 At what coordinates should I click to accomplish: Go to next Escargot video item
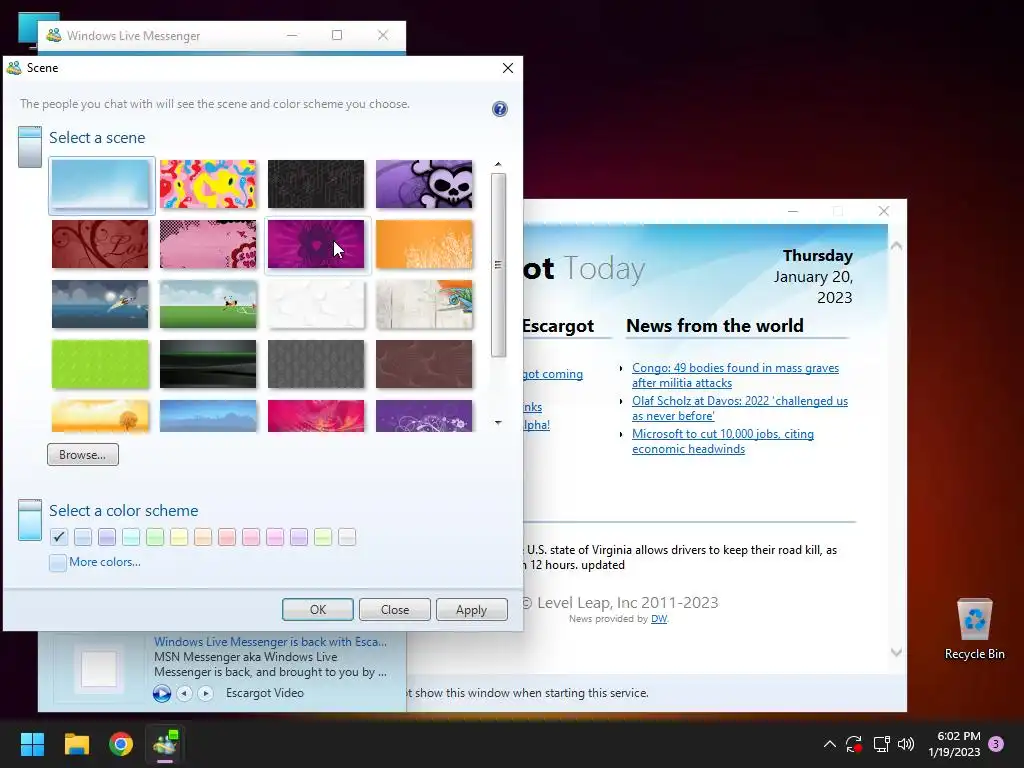pyautogui.click(x=205, y=693)
